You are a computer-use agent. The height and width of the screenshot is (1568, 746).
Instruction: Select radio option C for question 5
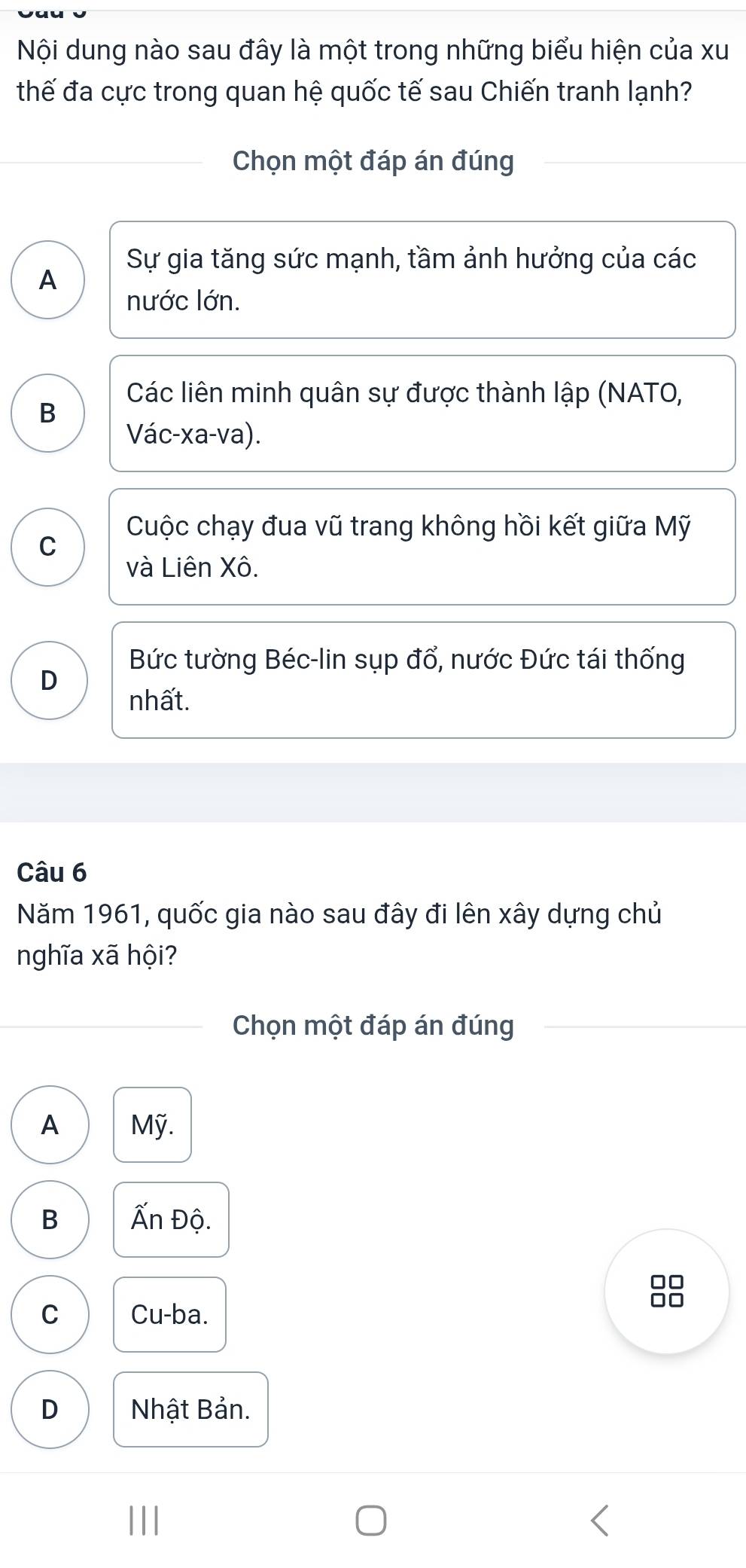[49, 547]
